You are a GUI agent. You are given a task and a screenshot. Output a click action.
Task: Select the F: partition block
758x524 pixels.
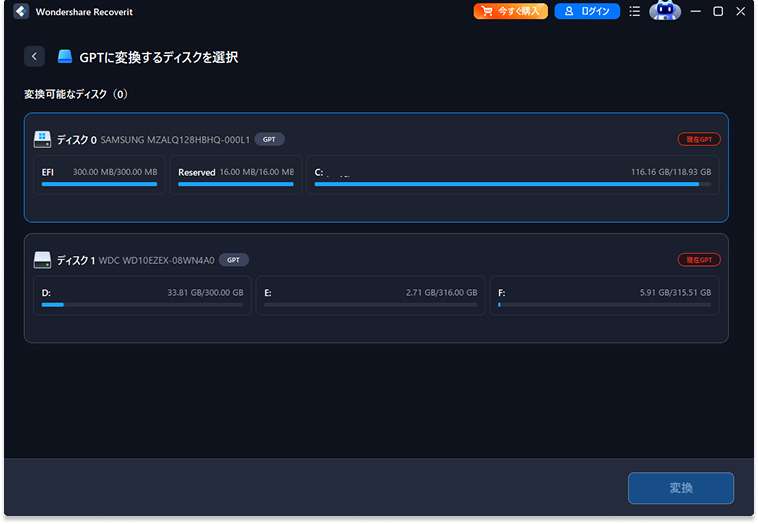604,296
